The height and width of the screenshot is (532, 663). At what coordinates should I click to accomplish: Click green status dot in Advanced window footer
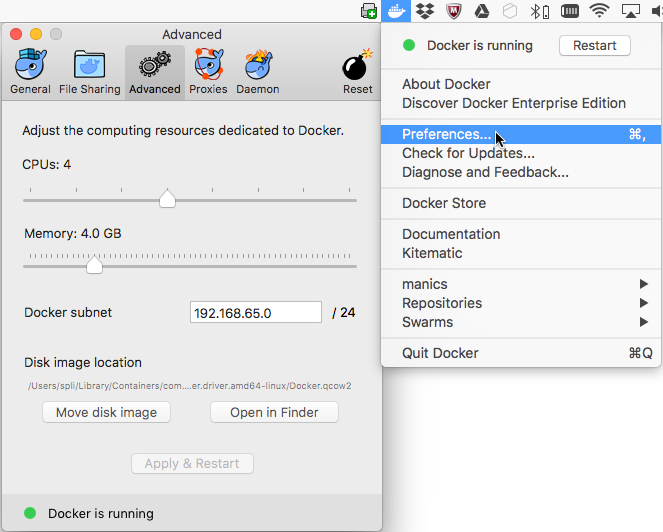click(30, 513)
